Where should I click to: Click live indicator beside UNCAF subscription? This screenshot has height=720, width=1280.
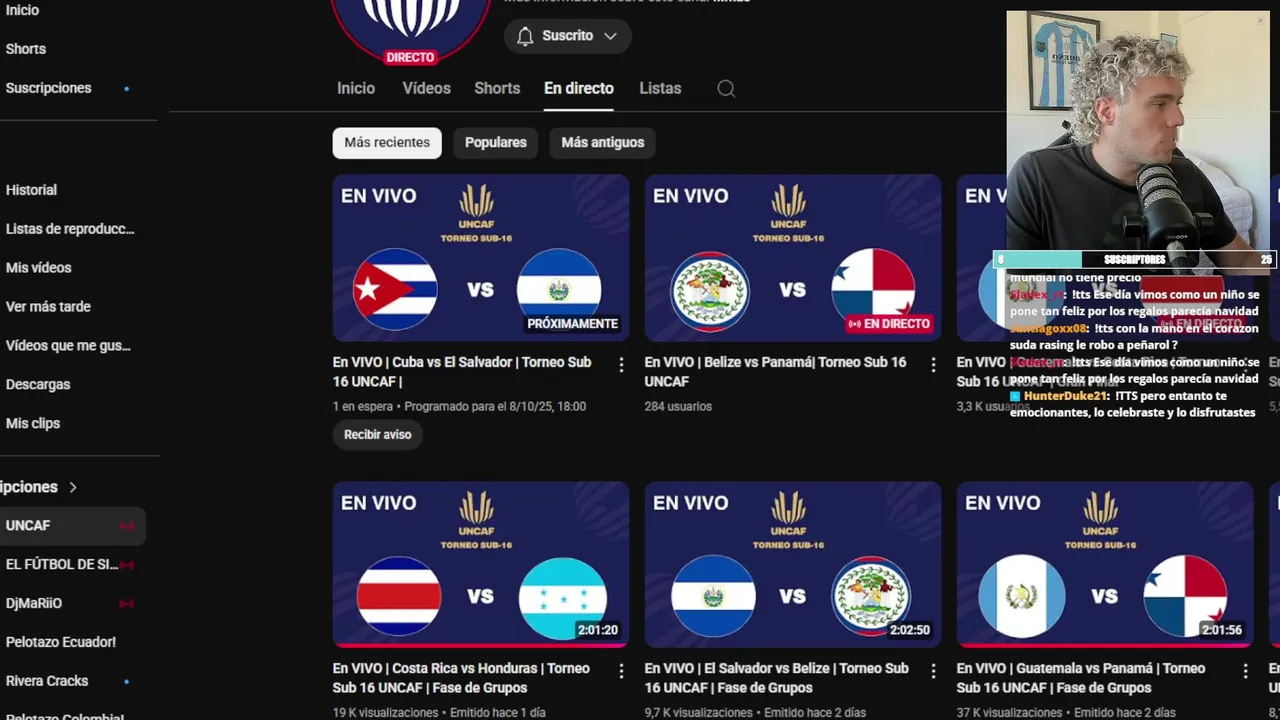click(x=126, y=525)
